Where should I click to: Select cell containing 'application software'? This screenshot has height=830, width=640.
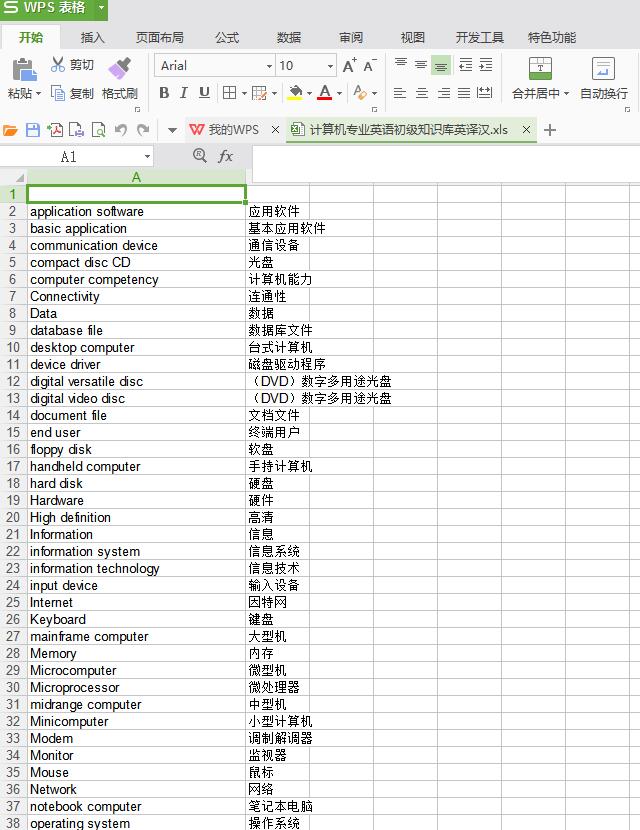(136, 211)
